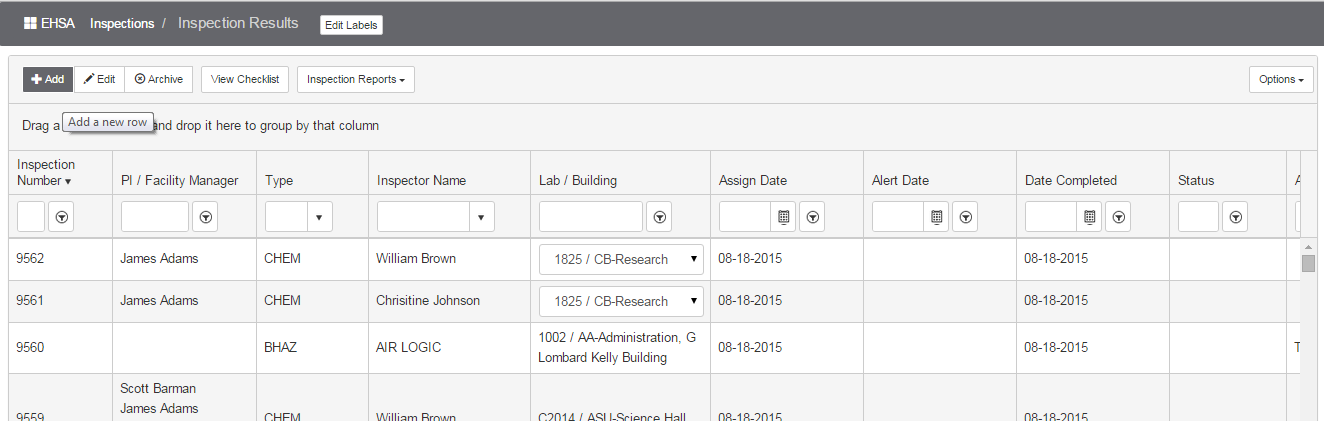Image resolution: width=1324 pixels, height=421 pixels.
Task: Open the Date Completed calendar picker
Action: 1090,216
